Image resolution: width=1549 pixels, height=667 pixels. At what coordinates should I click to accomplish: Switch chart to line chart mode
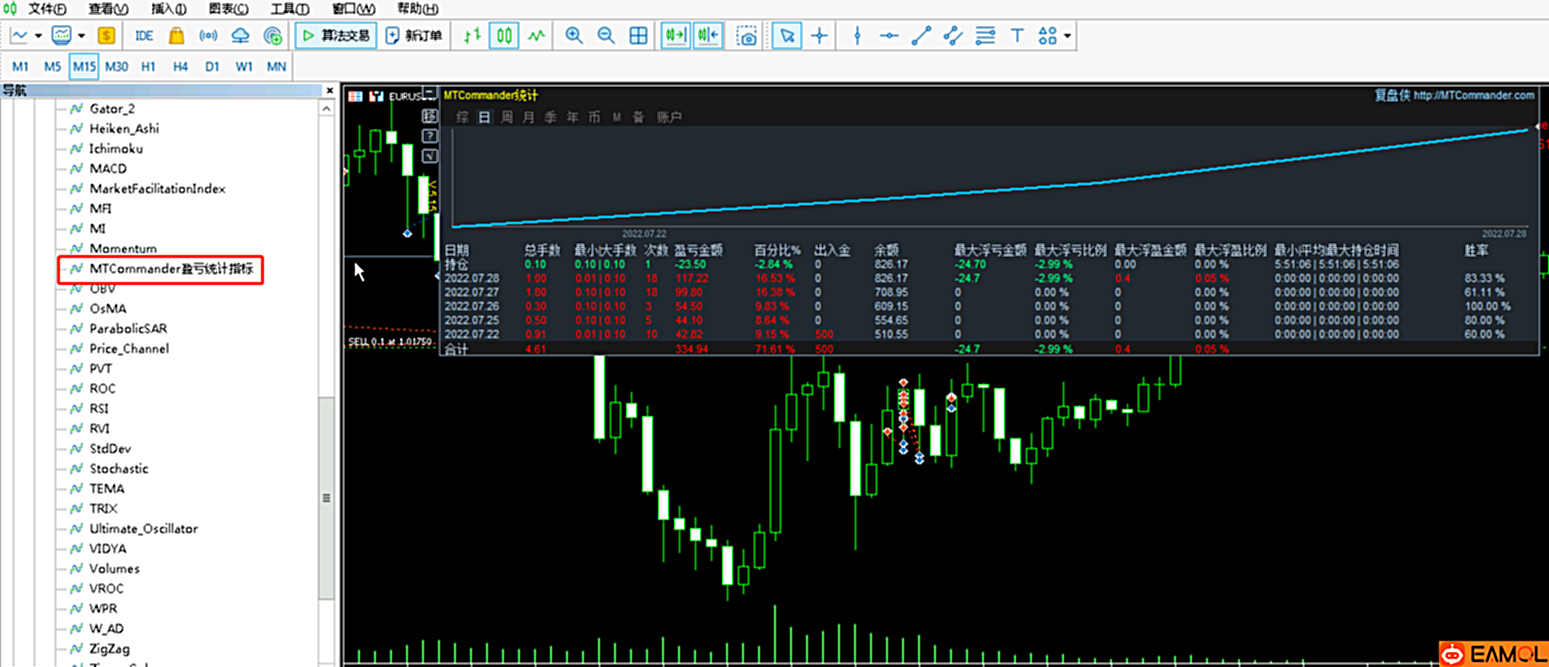pyautogui.click(x=537, y=36)
